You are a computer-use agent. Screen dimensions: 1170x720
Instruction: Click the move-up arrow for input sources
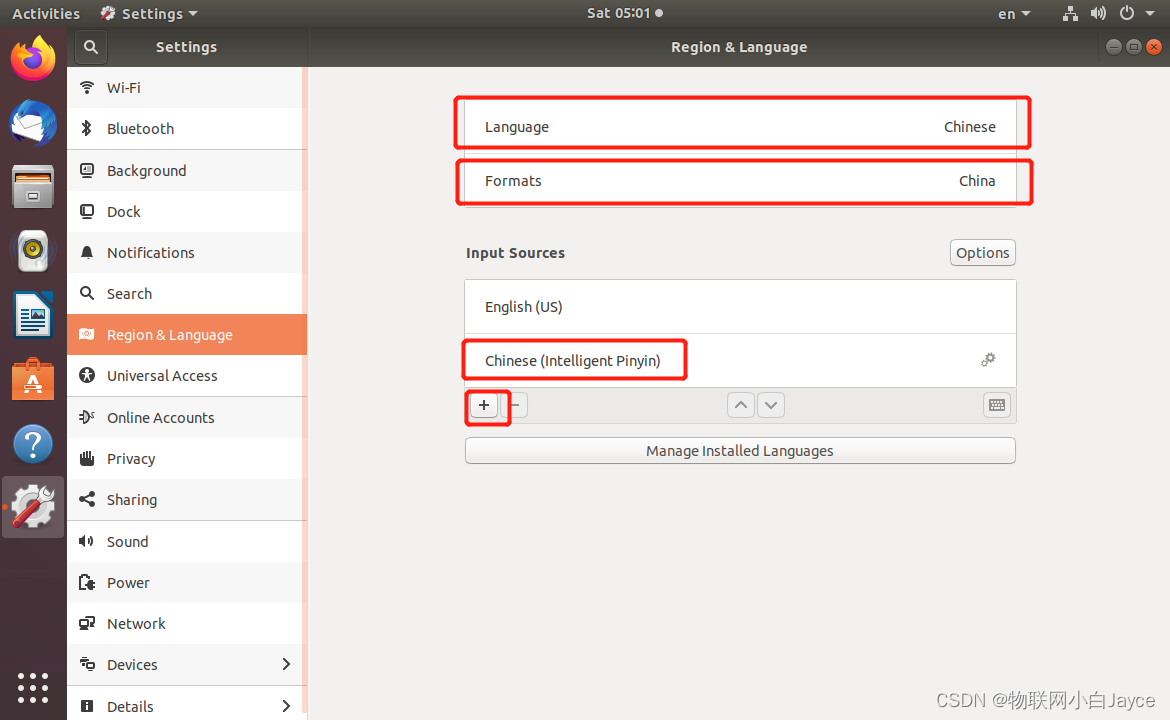(x=741, y=404)
